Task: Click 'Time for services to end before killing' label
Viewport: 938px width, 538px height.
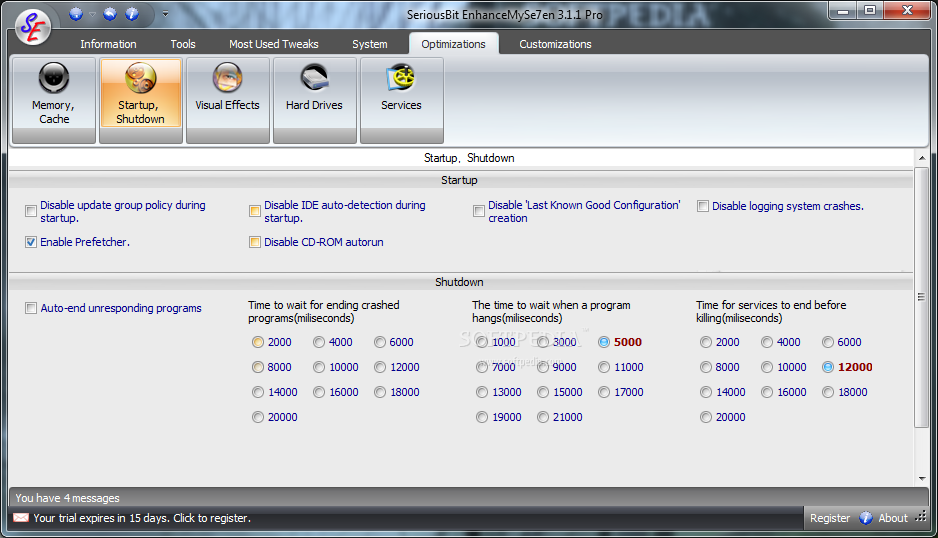Action: 771,312
